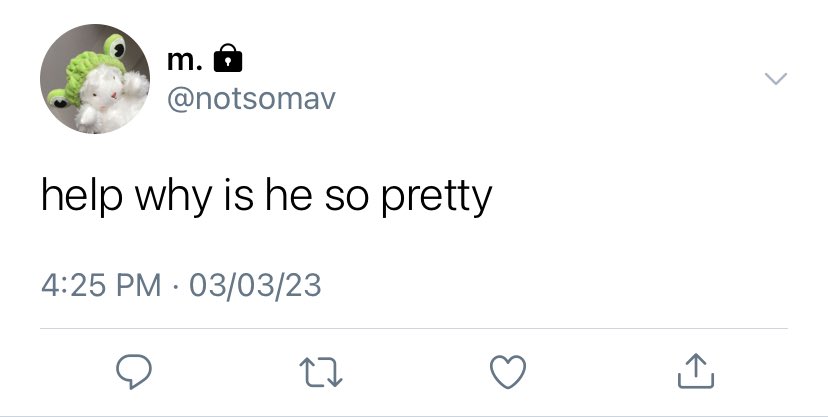Click the display name m.
The height and width of the screenshot is (417, 828).
point(184,60)
